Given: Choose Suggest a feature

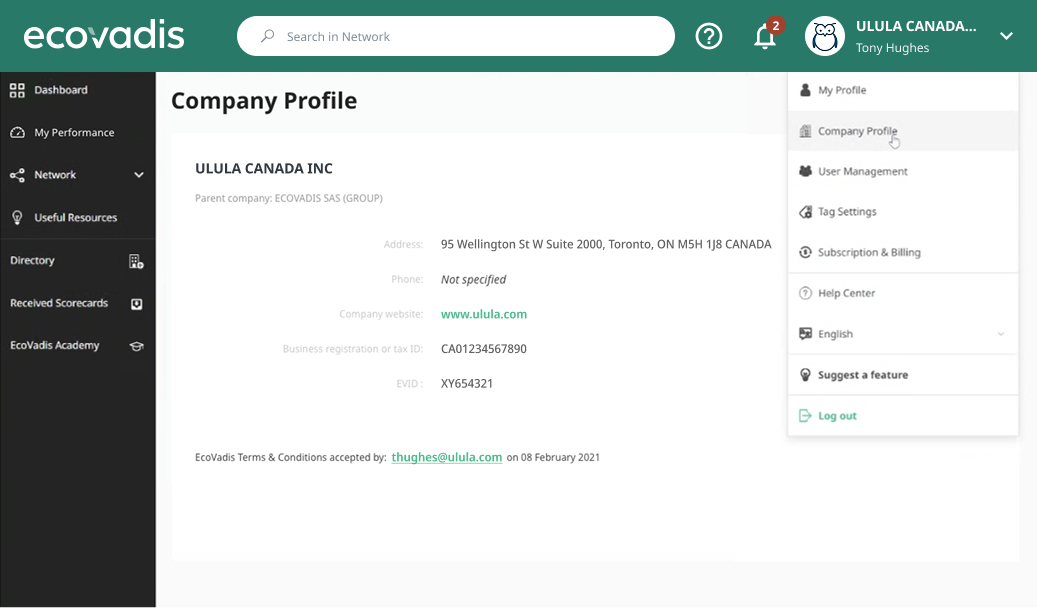Looking at the screenshot, I should 903,374.
